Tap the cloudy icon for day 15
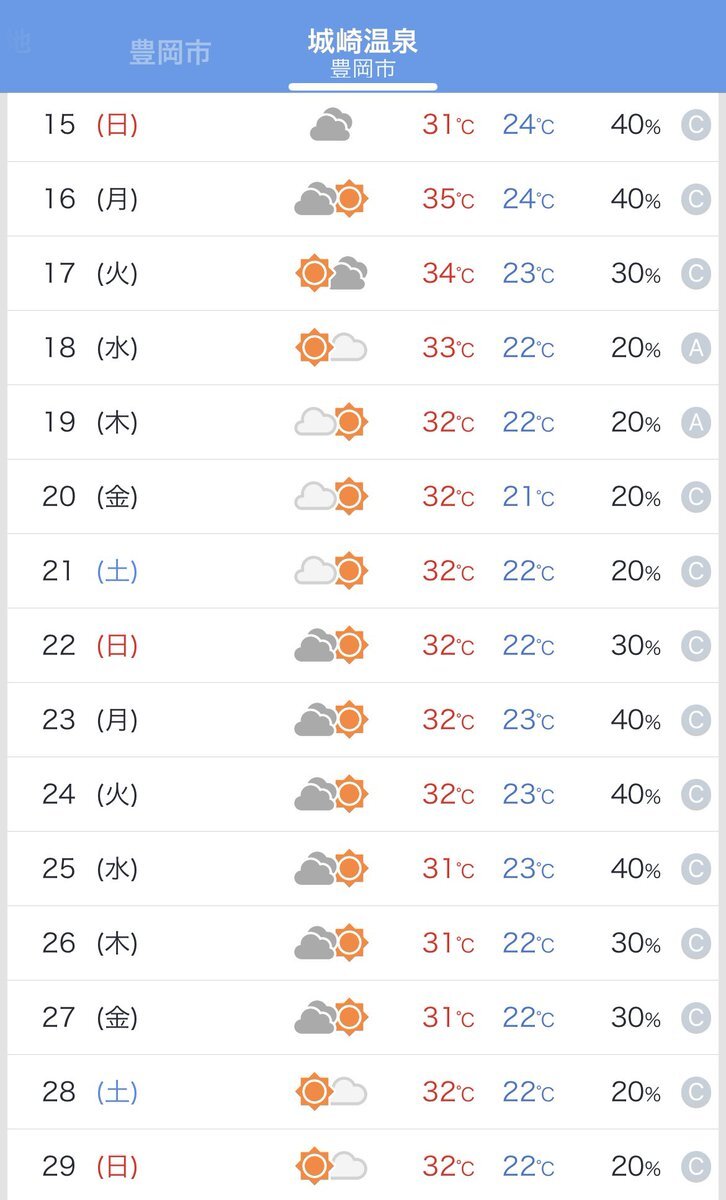 [x=331, y=126]
